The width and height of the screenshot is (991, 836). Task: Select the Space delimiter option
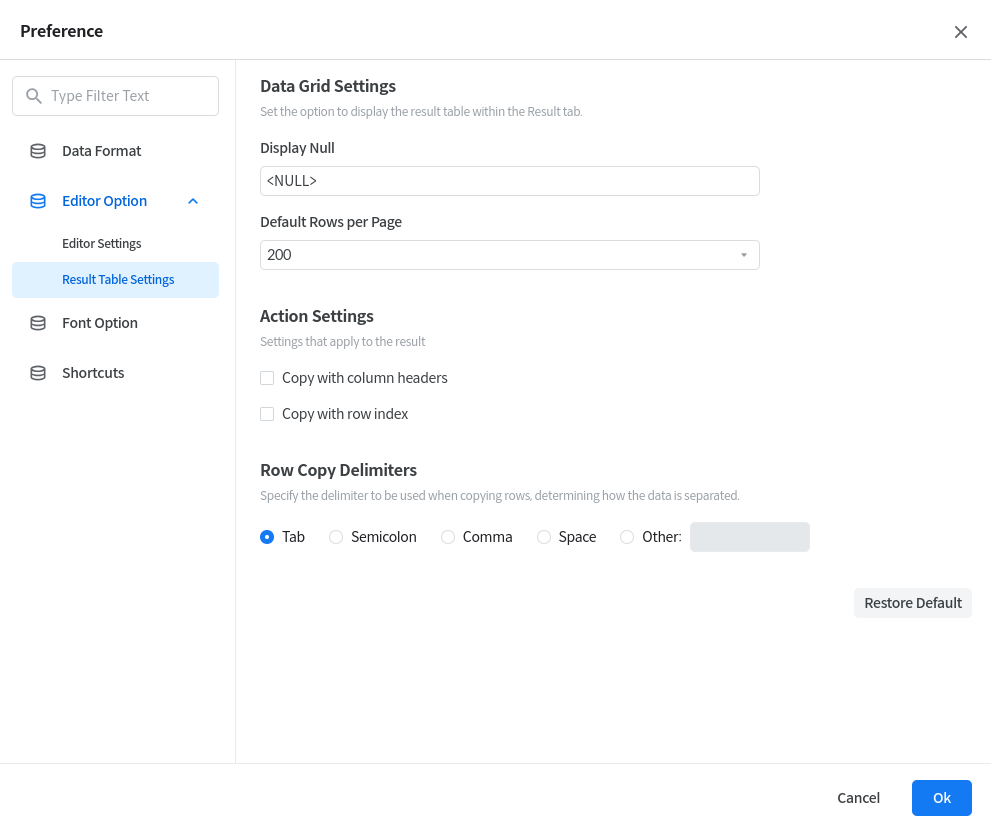coord(544,537)
